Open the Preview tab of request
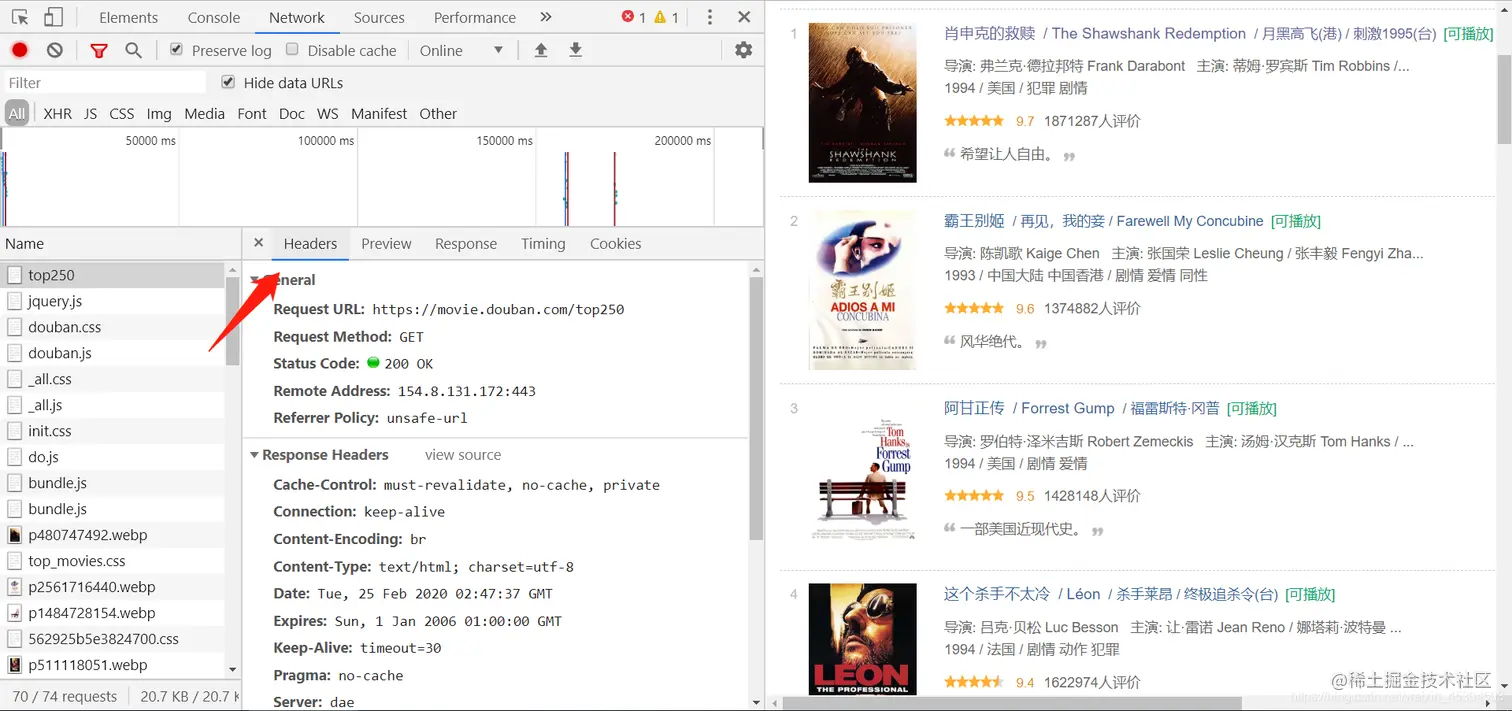Viewport: 1512px width, 711px height. point(386,243)
